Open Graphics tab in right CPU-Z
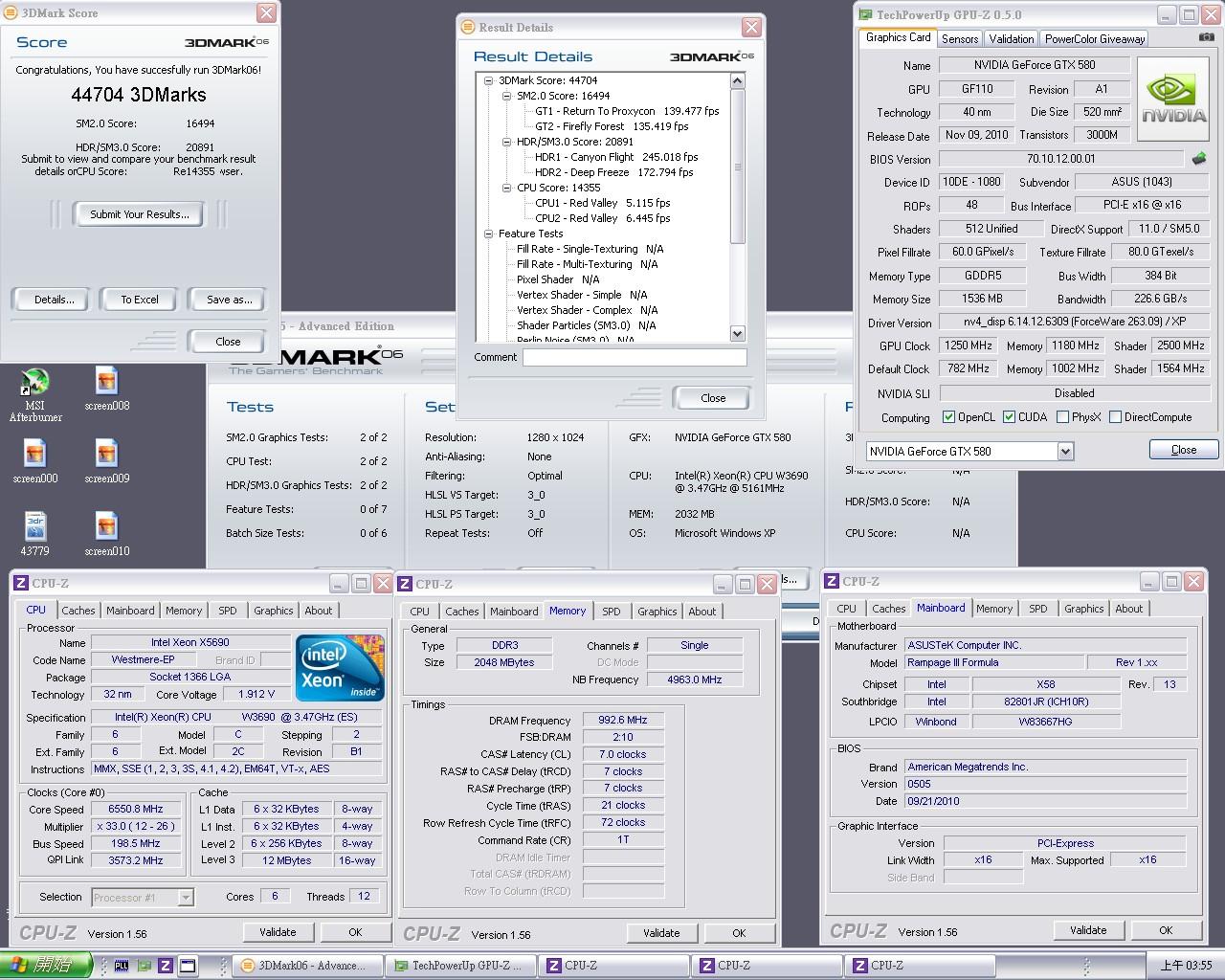The width and height of the screenshot is (1225, 980). coord(1083,609)
